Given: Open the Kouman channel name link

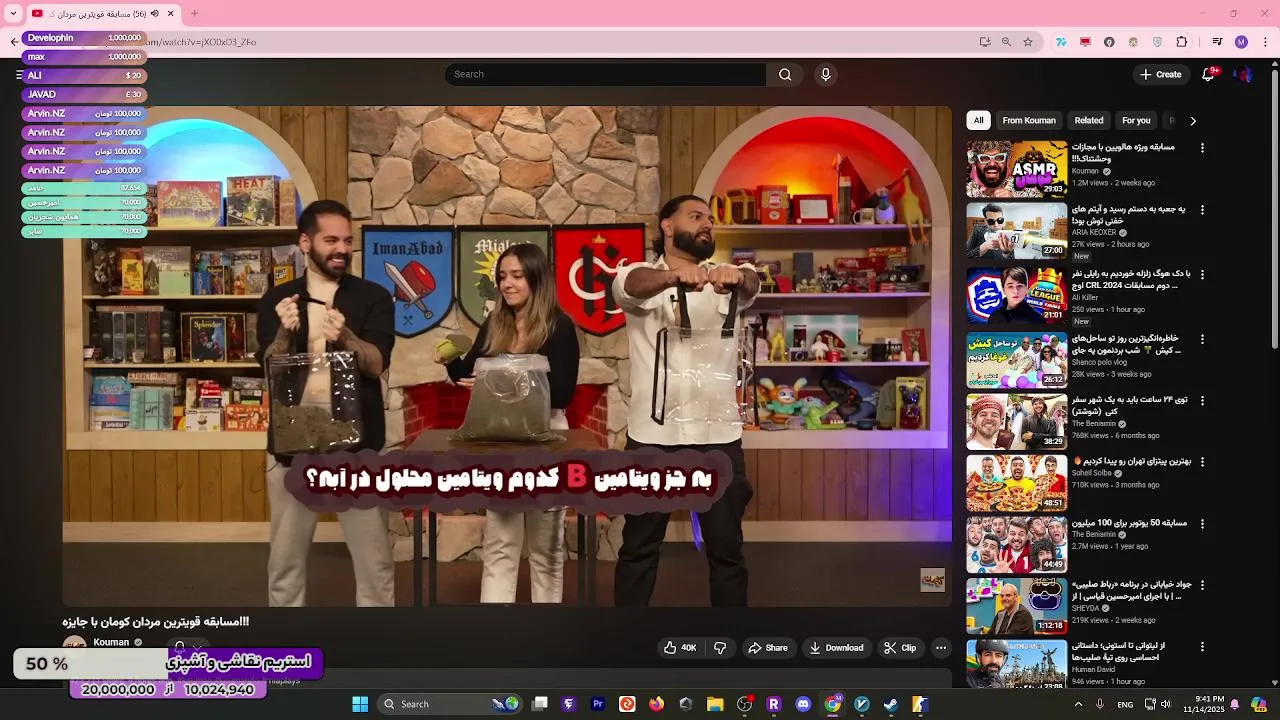Looking at the screenshot, I should click(111, 642).
